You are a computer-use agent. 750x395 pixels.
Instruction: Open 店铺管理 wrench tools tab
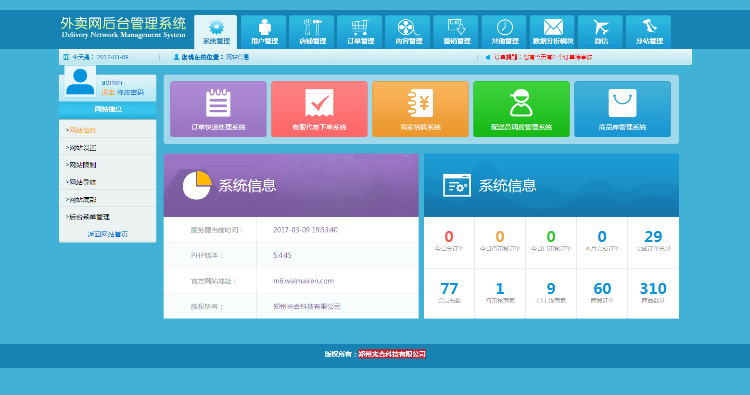coord(312,32)
